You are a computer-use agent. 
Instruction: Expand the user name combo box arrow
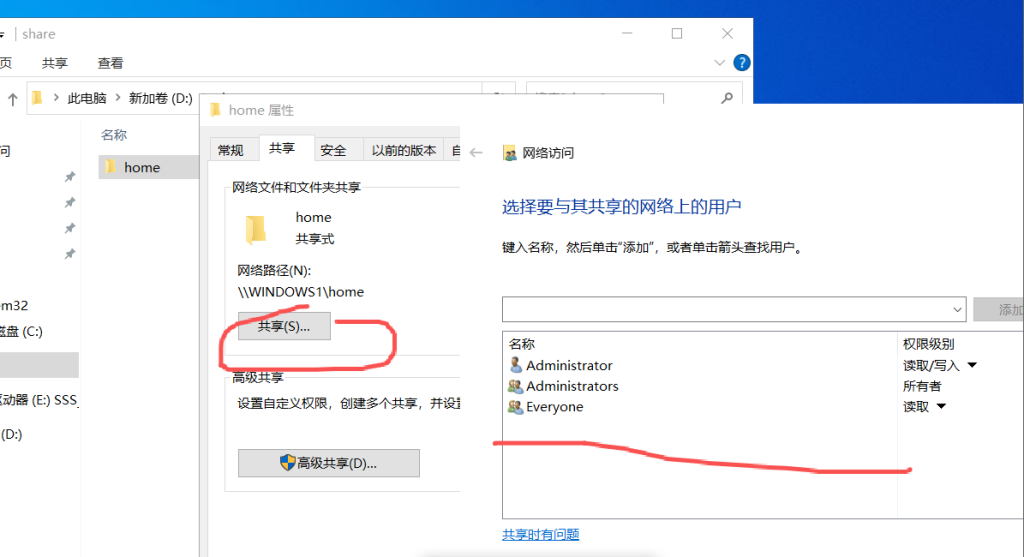(955, 309)
